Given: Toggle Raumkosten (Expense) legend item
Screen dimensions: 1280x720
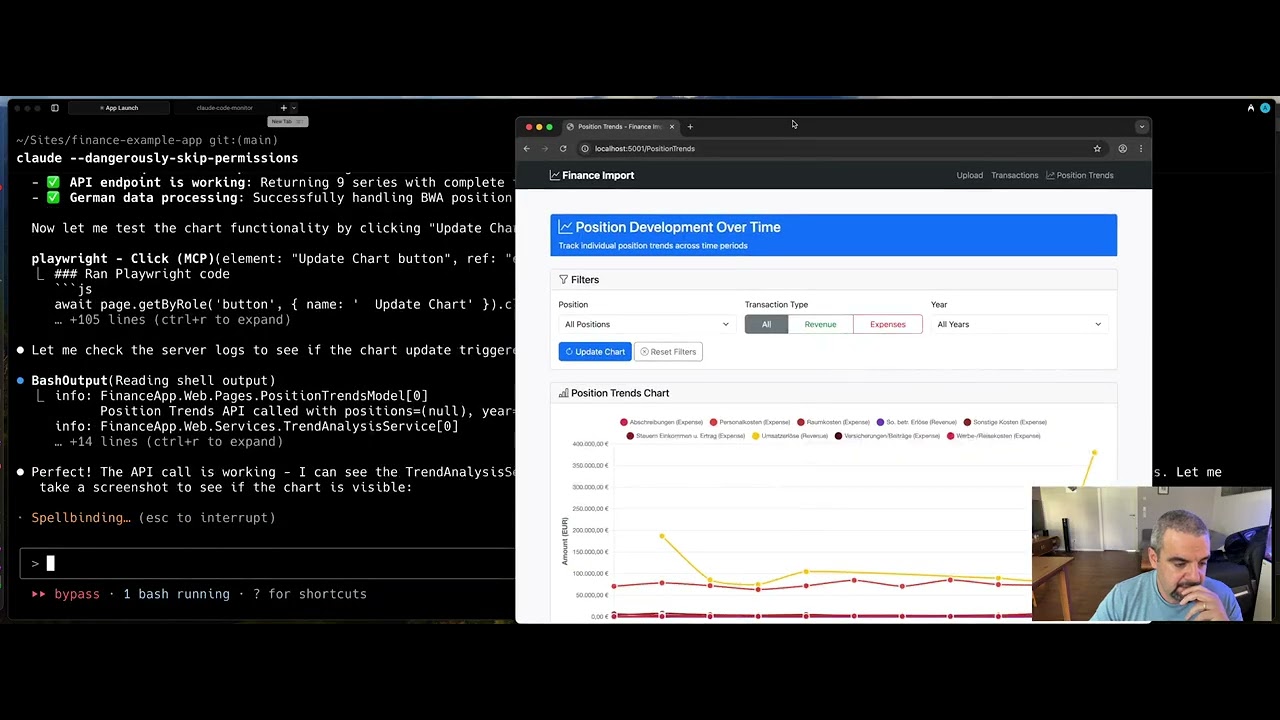Looking at the screenshot, I should (833, 422).
